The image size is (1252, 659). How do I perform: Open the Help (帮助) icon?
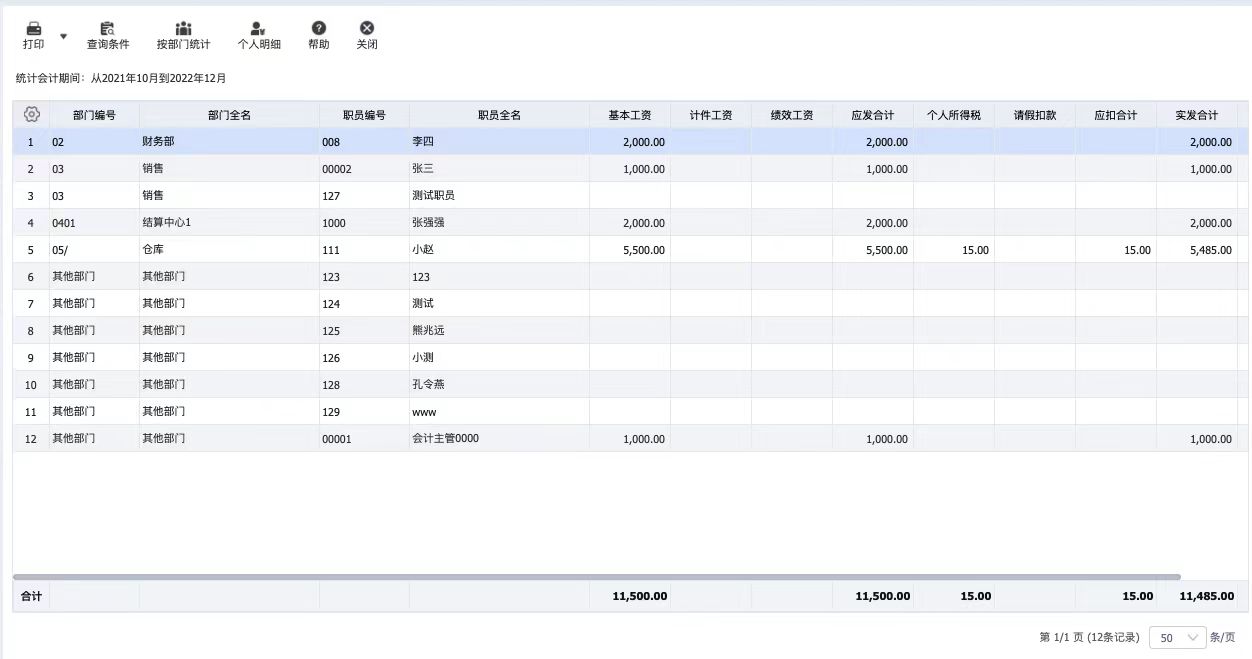(x=318, y=29)
